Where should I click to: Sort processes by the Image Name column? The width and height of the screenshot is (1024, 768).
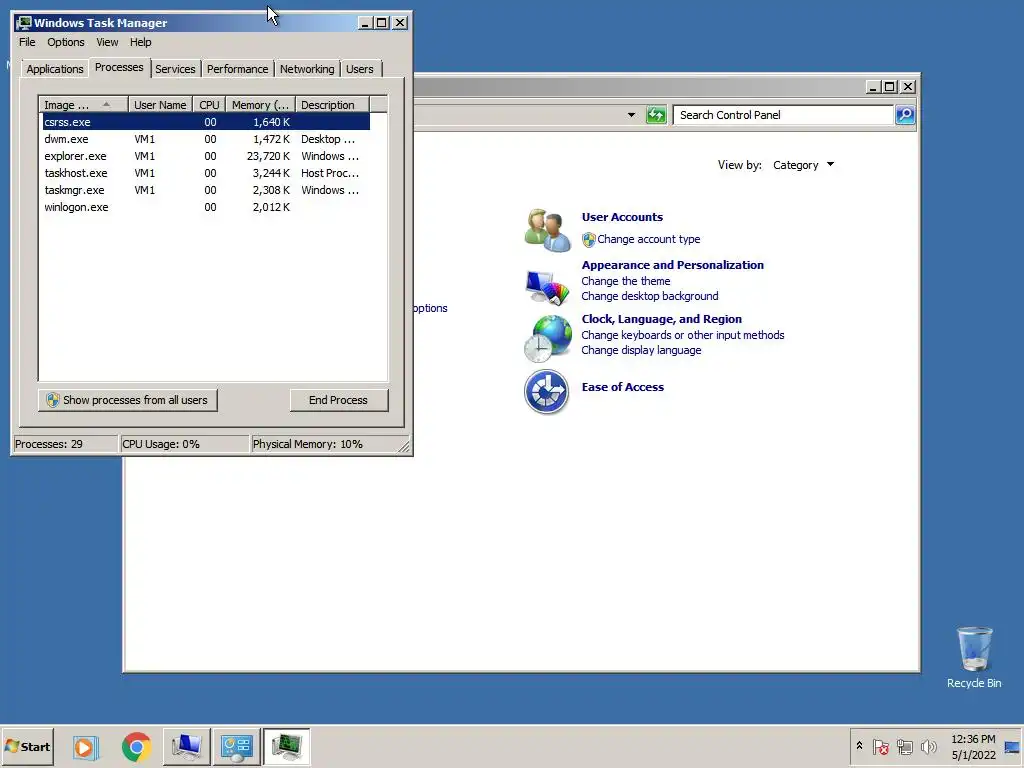tap(82, 105)
